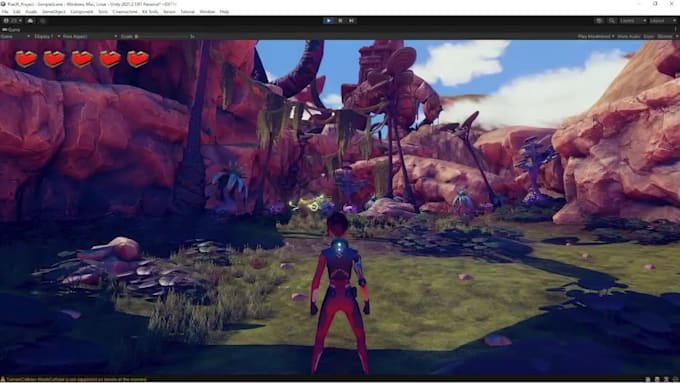Viewport: 680px width, 383px height.
Task: Click the Step frame button
Action: pos(352,20)
